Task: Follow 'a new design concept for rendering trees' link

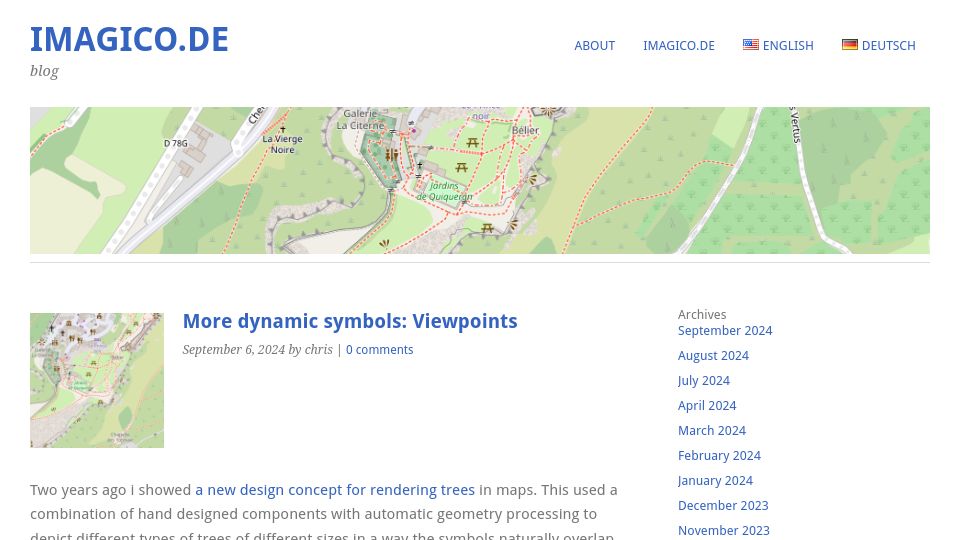Action: click(x=335, y=490)
